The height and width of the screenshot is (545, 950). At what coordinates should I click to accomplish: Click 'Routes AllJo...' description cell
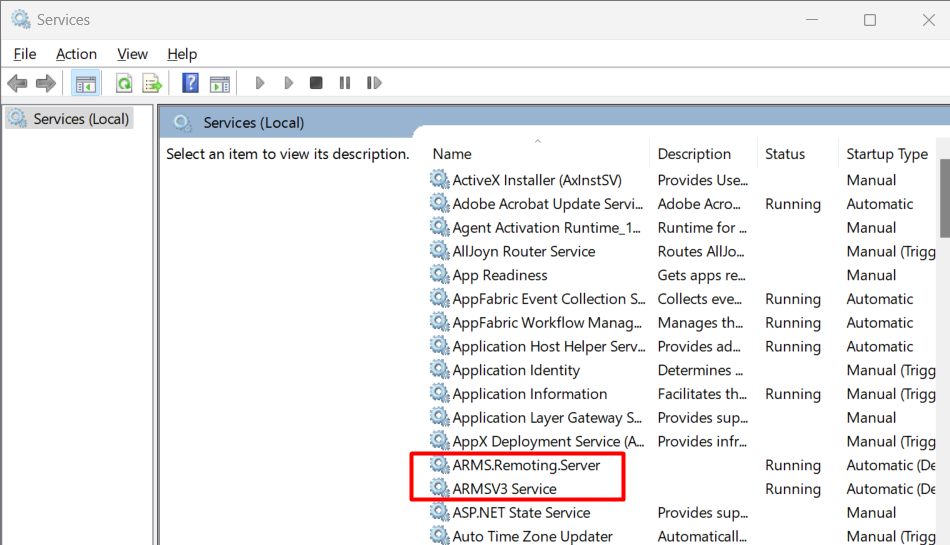(x=701, y=251)
